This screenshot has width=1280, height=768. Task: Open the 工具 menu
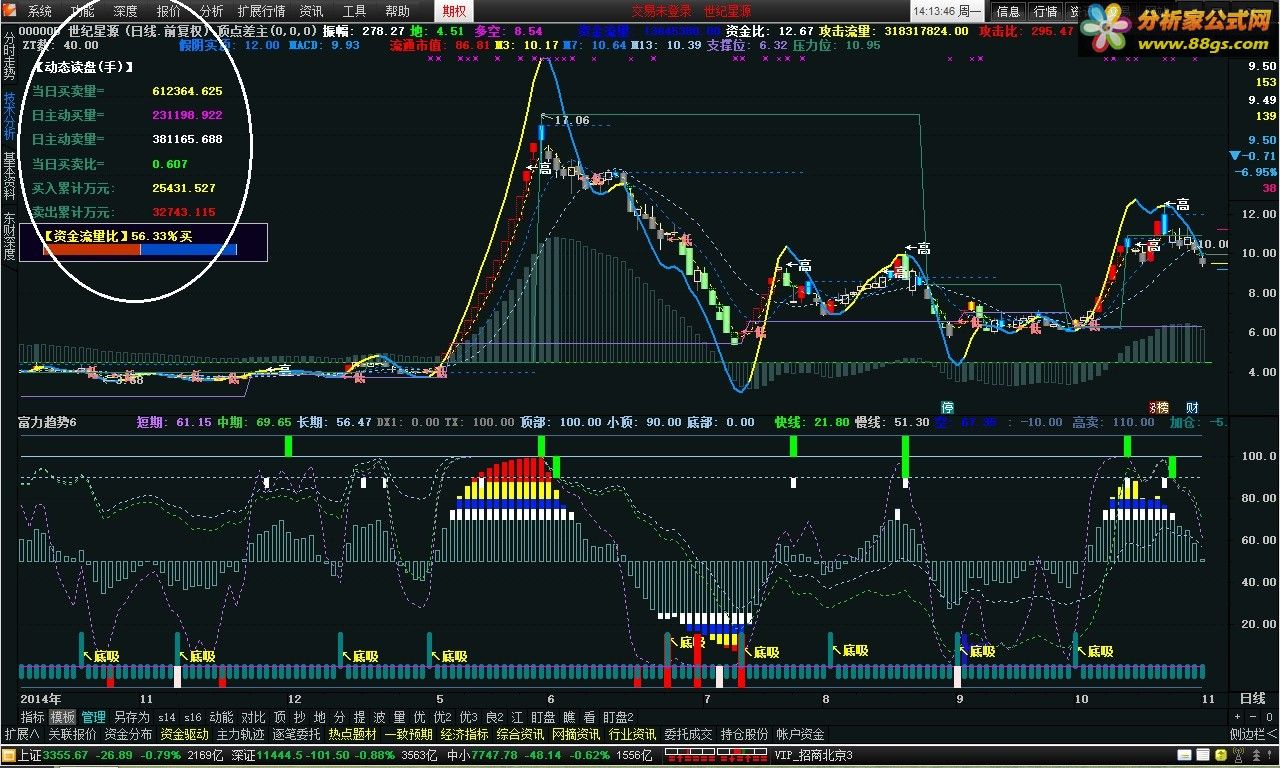355,11
